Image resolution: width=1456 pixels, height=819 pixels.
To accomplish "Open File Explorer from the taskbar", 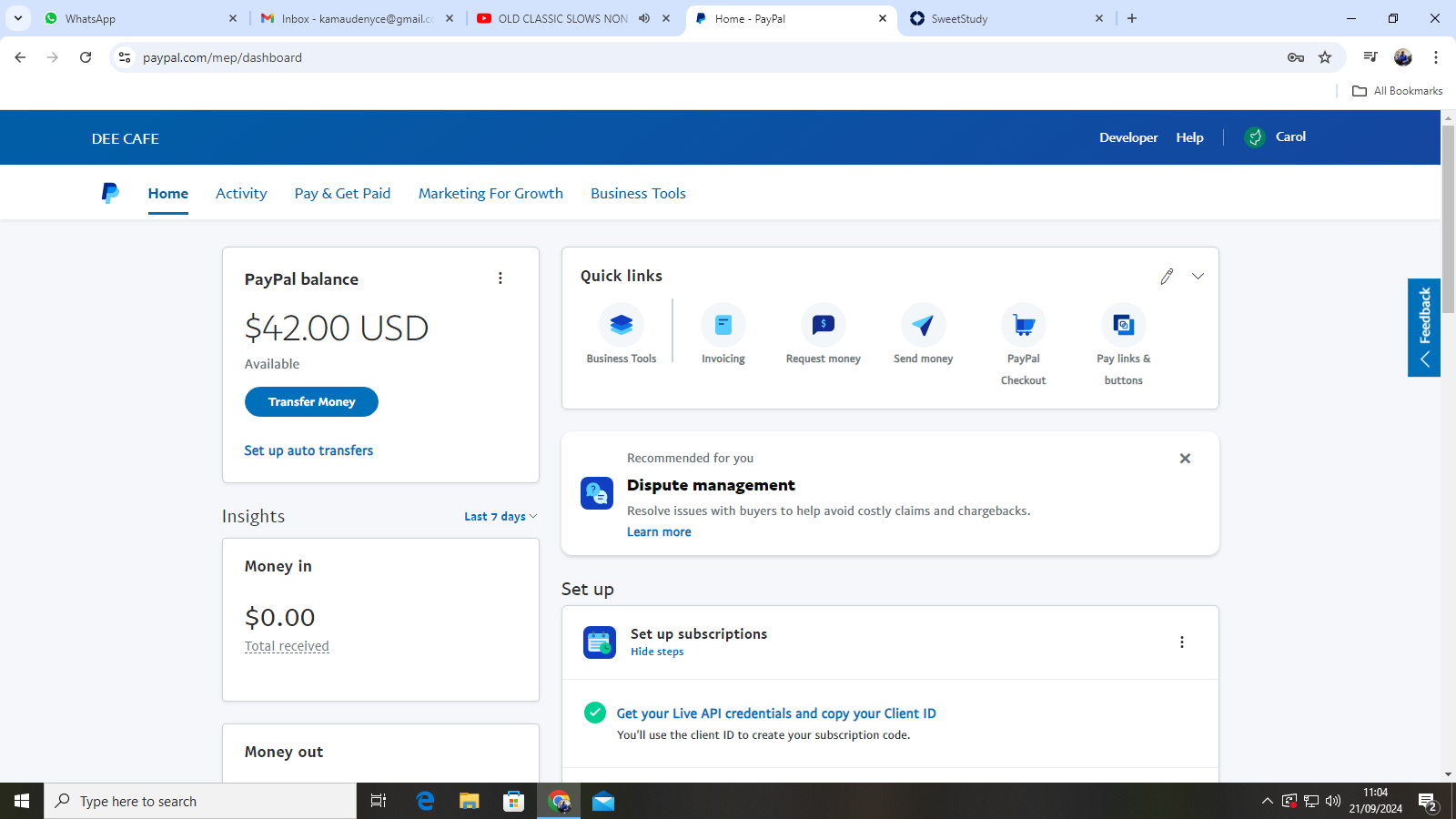I will tap(469, 801).
